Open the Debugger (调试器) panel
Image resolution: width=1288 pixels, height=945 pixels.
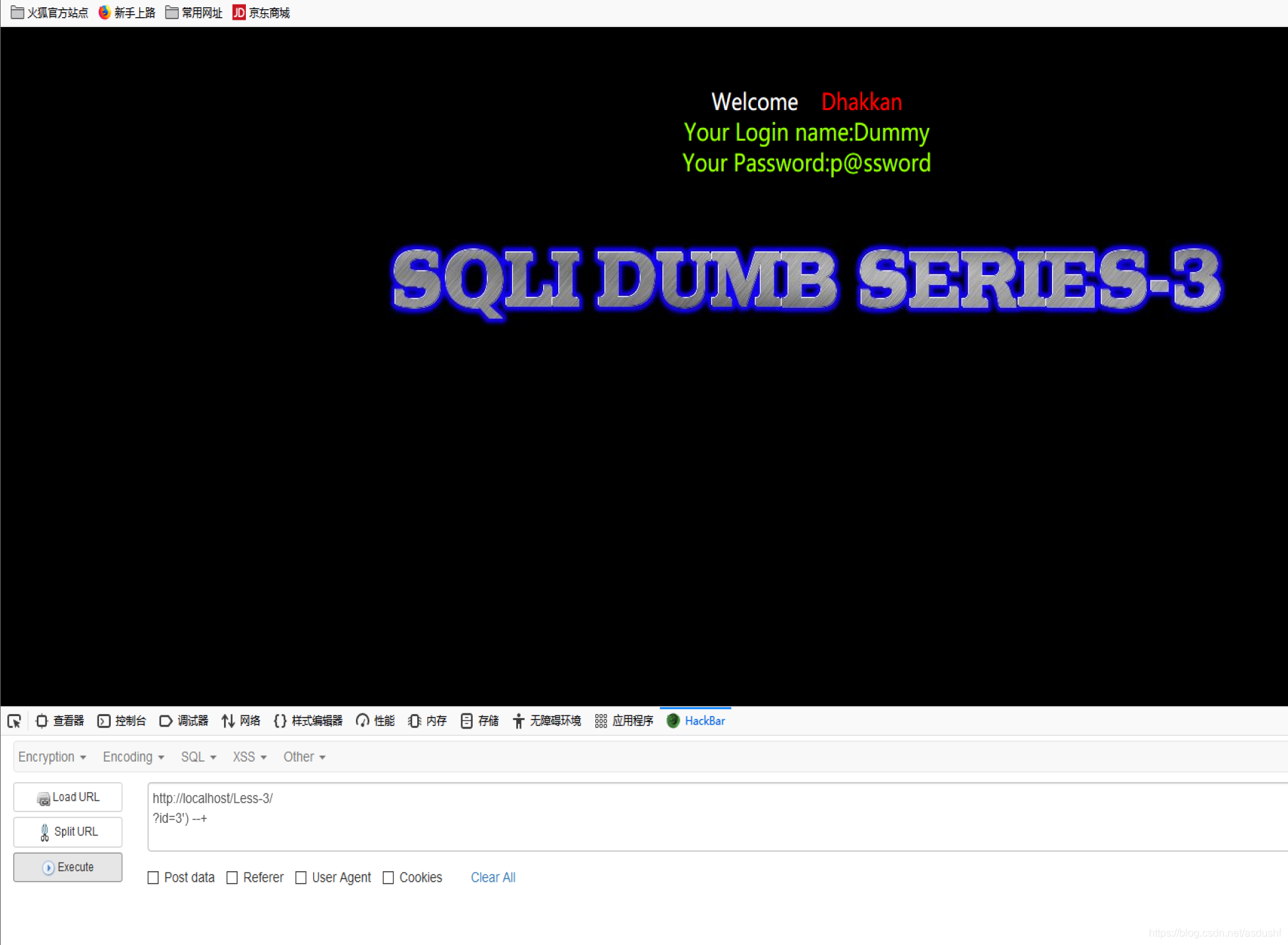(x=184, y=721)
